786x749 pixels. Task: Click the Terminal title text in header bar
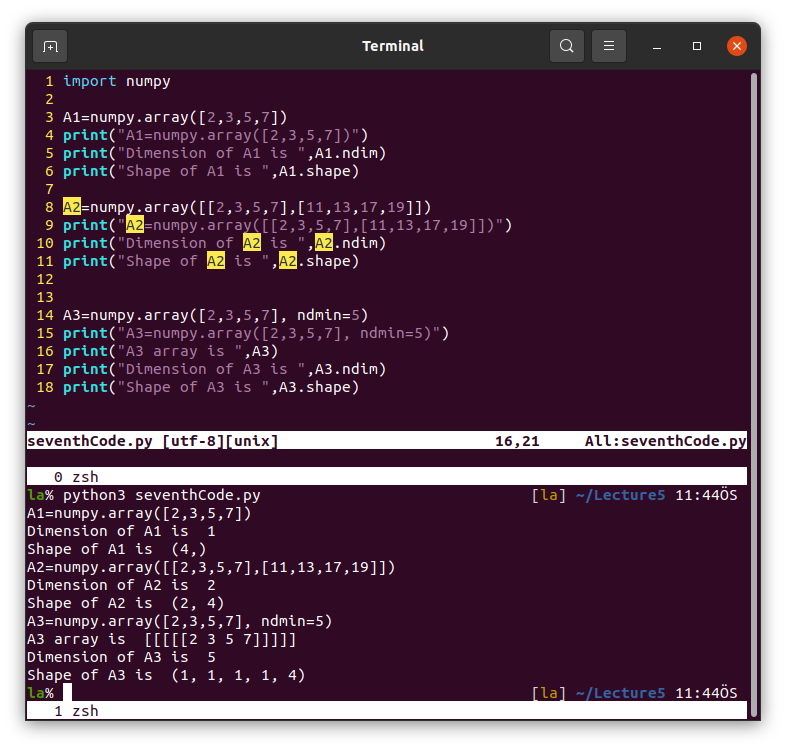click(392, 46)
